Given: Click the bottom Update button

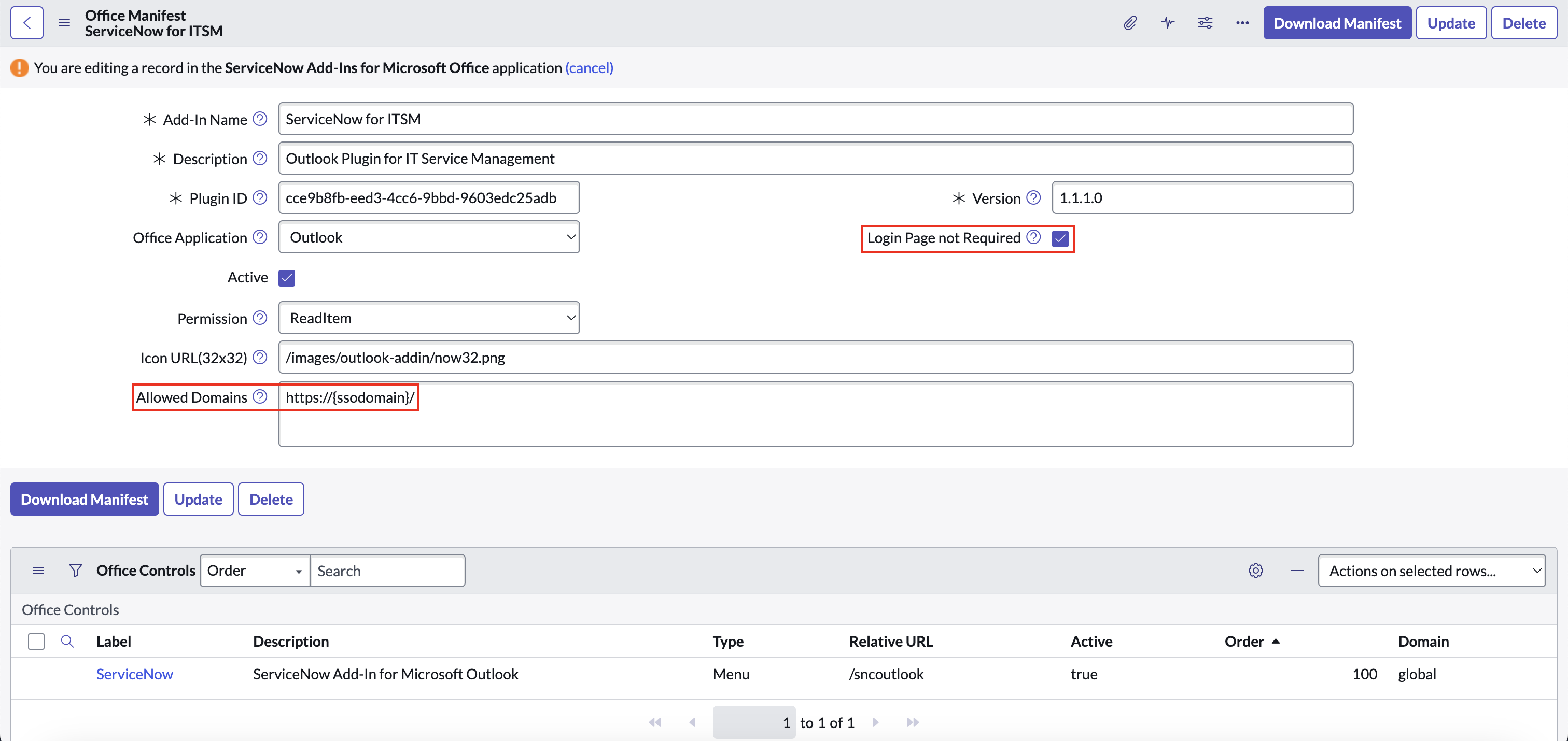Looking at the screenshot, I should (199, 499).
